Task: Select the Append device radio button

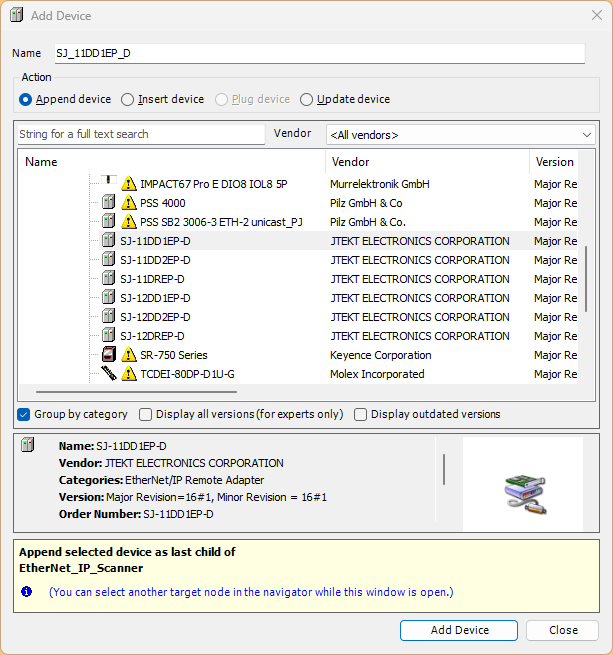Action: [25, 99]
